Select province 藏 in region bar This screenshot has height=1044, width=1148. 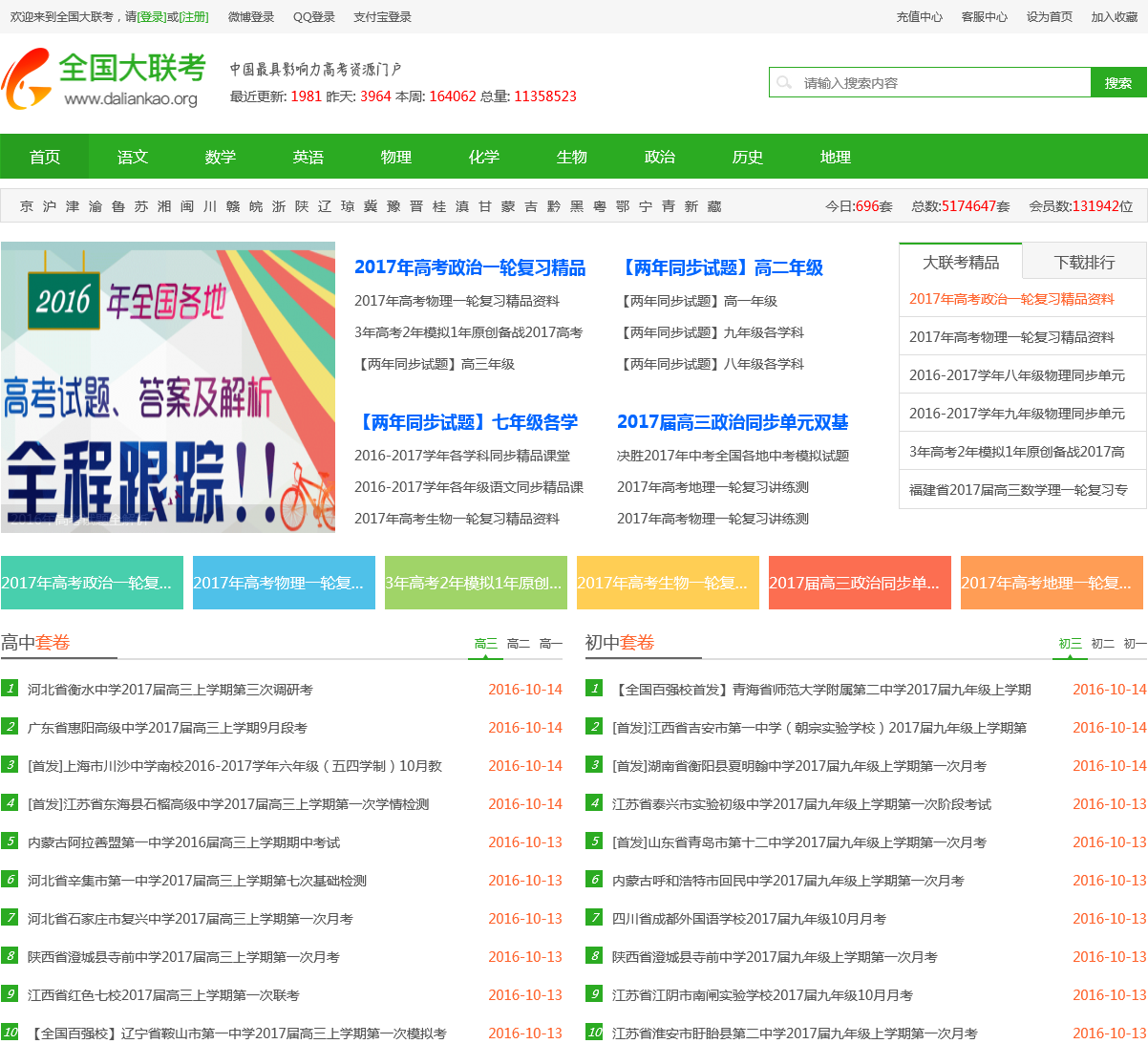pyautogui.click(x=714, y=206)
